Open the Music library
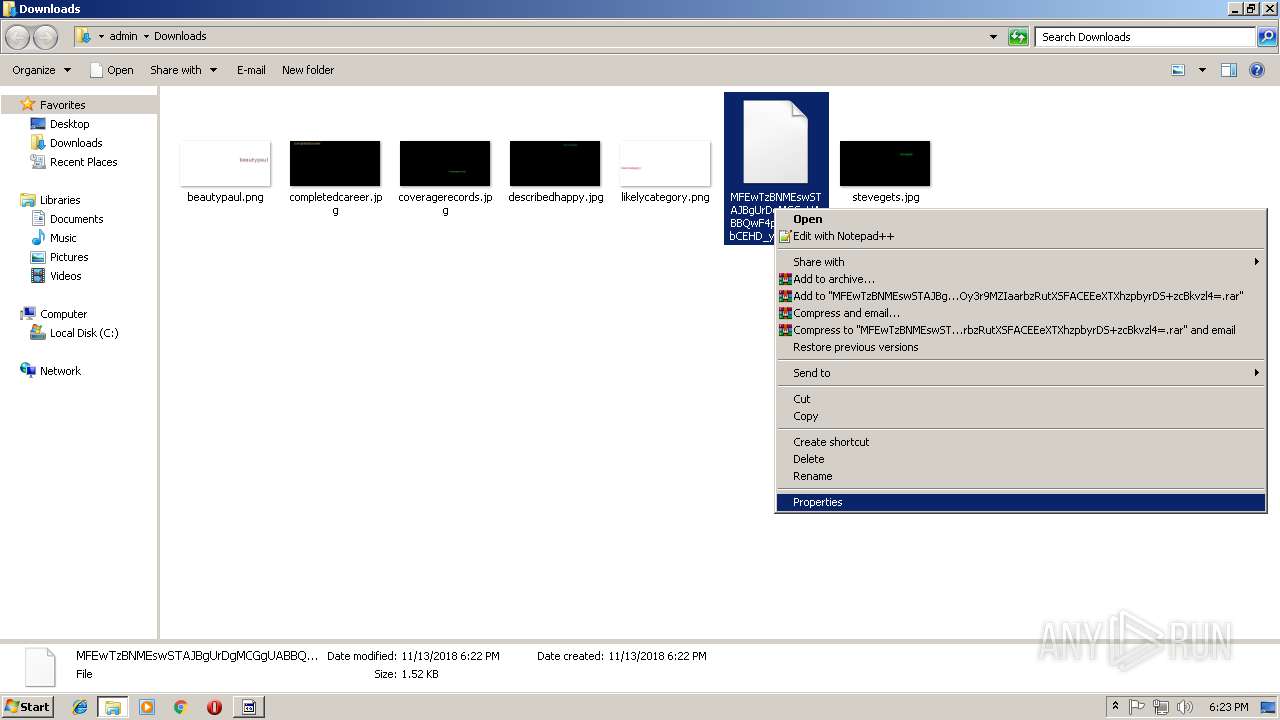 coord(63,238)
